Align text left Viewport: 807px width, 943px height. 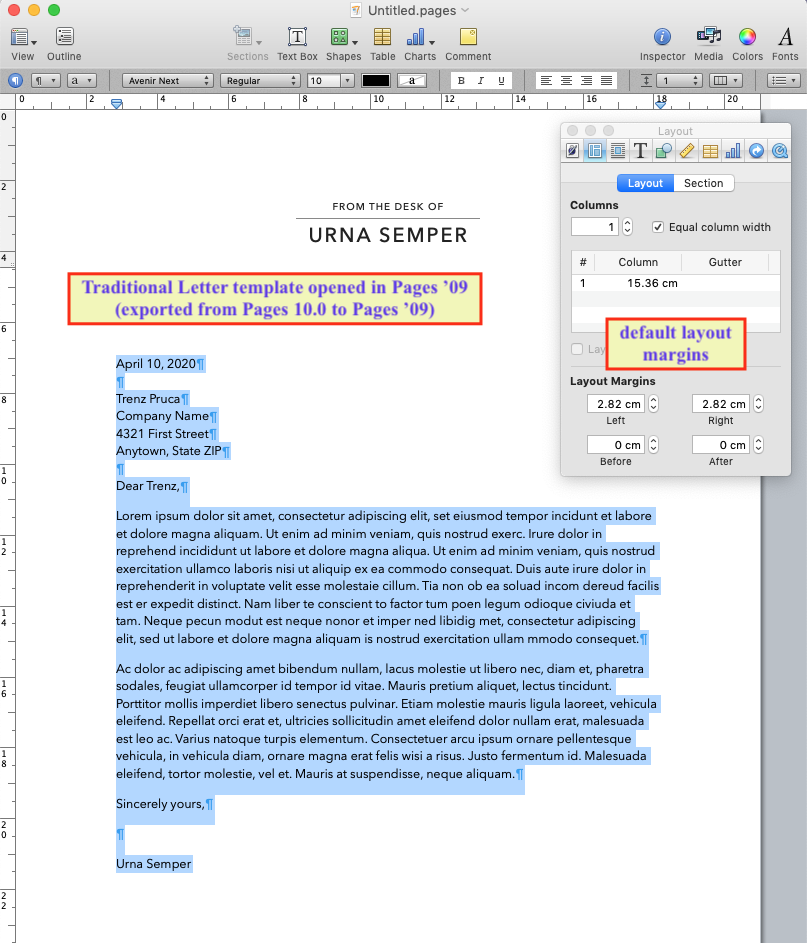[x=546, y=81]
